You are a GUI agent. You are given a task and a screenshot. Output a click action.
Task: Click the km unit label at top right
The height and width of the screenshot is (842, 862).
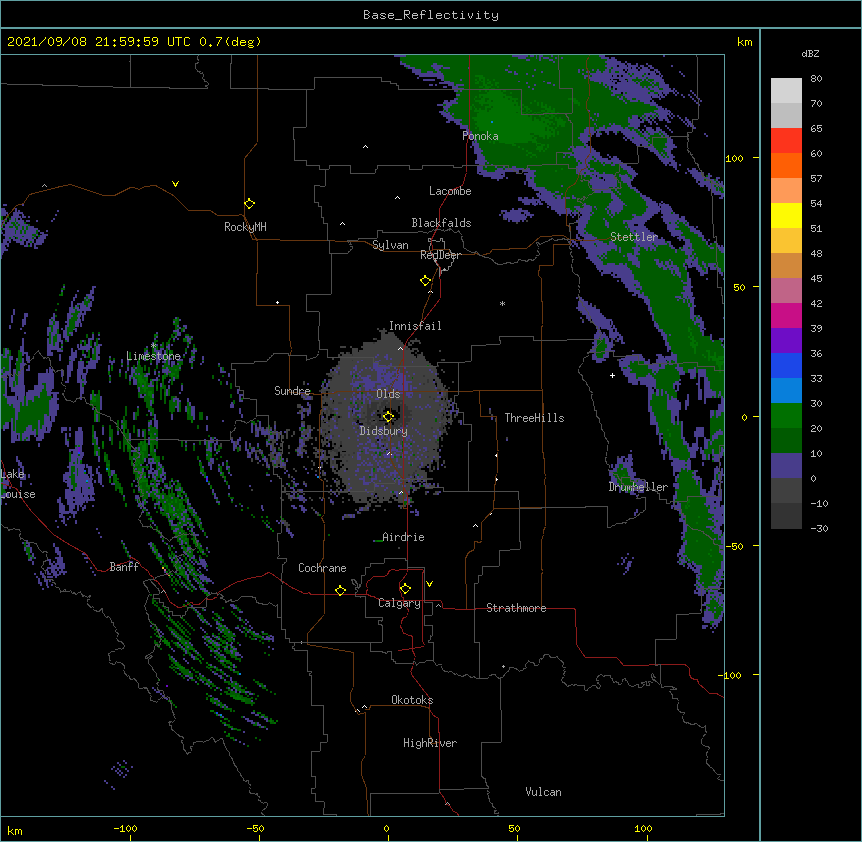(x=744, y=42)
